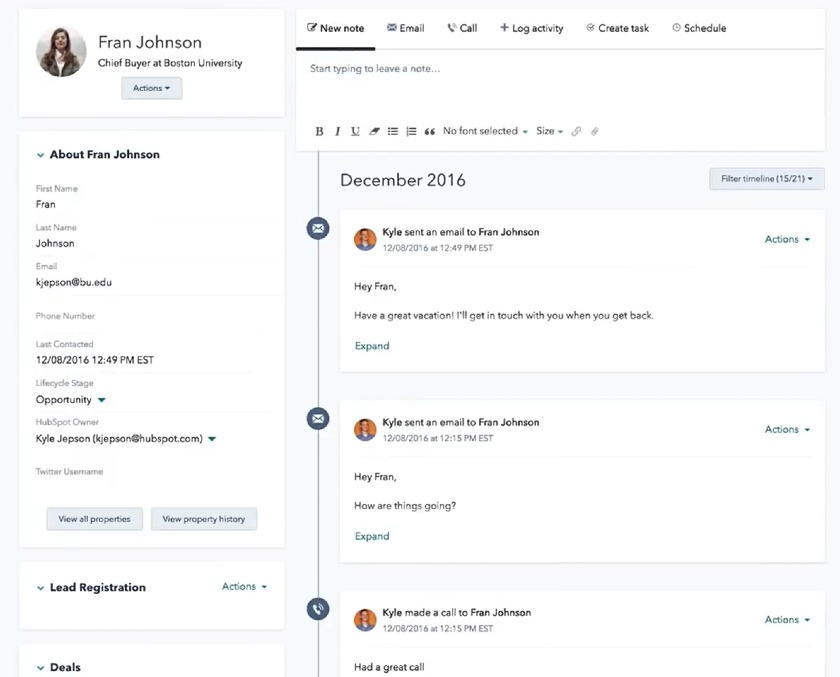Expand Kyle's vacation email message
The width and height of the screenshot is (840, 677).
(372, 345)
